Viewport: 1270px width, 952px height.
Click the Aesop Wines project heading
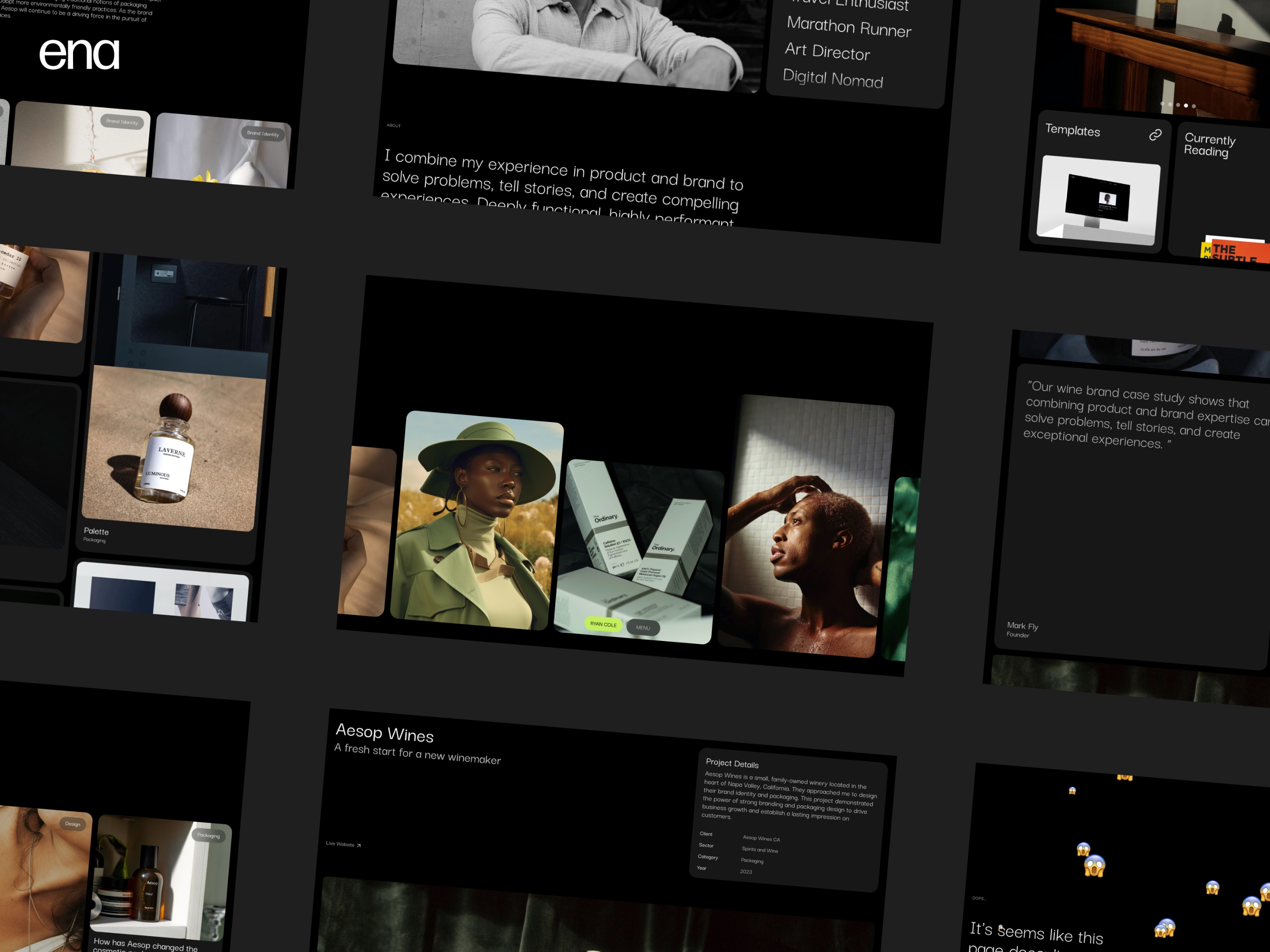tap(385, 733)
